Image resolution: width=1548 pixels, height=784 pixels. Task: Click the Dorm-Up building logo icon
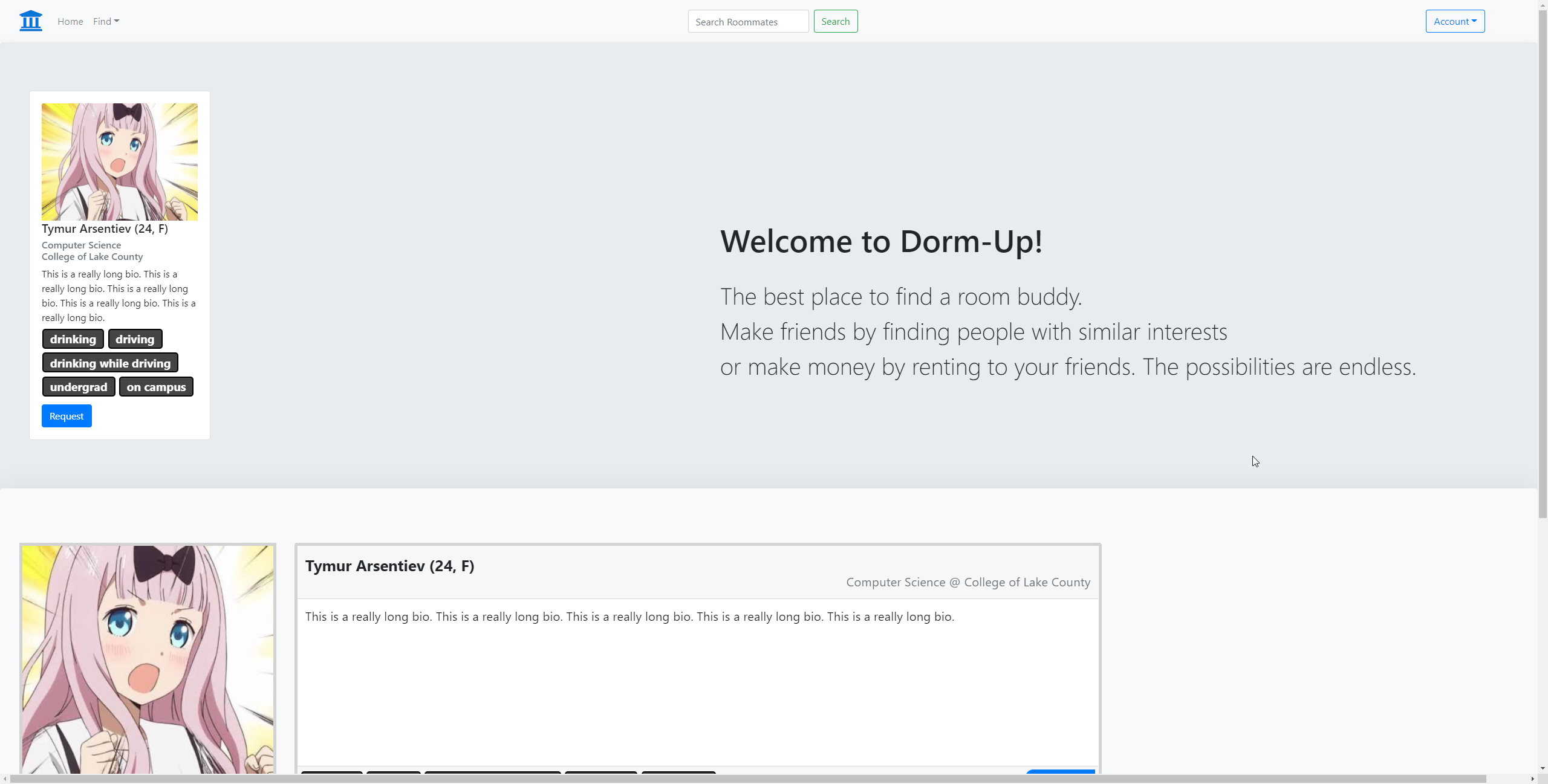pos(31,21)
